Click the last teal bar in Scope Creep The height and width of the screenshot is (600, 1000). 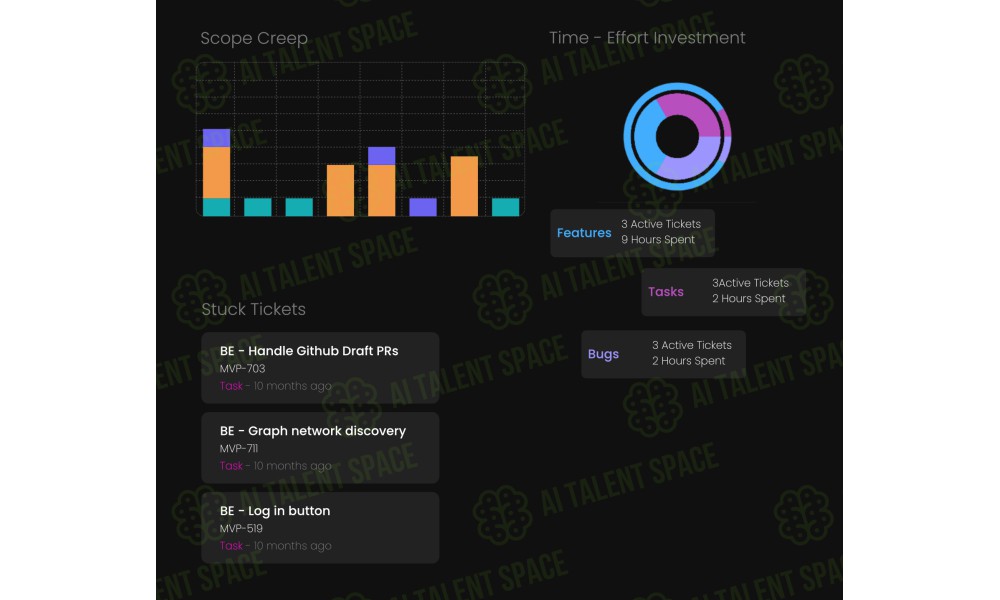[x=506, y=207]
